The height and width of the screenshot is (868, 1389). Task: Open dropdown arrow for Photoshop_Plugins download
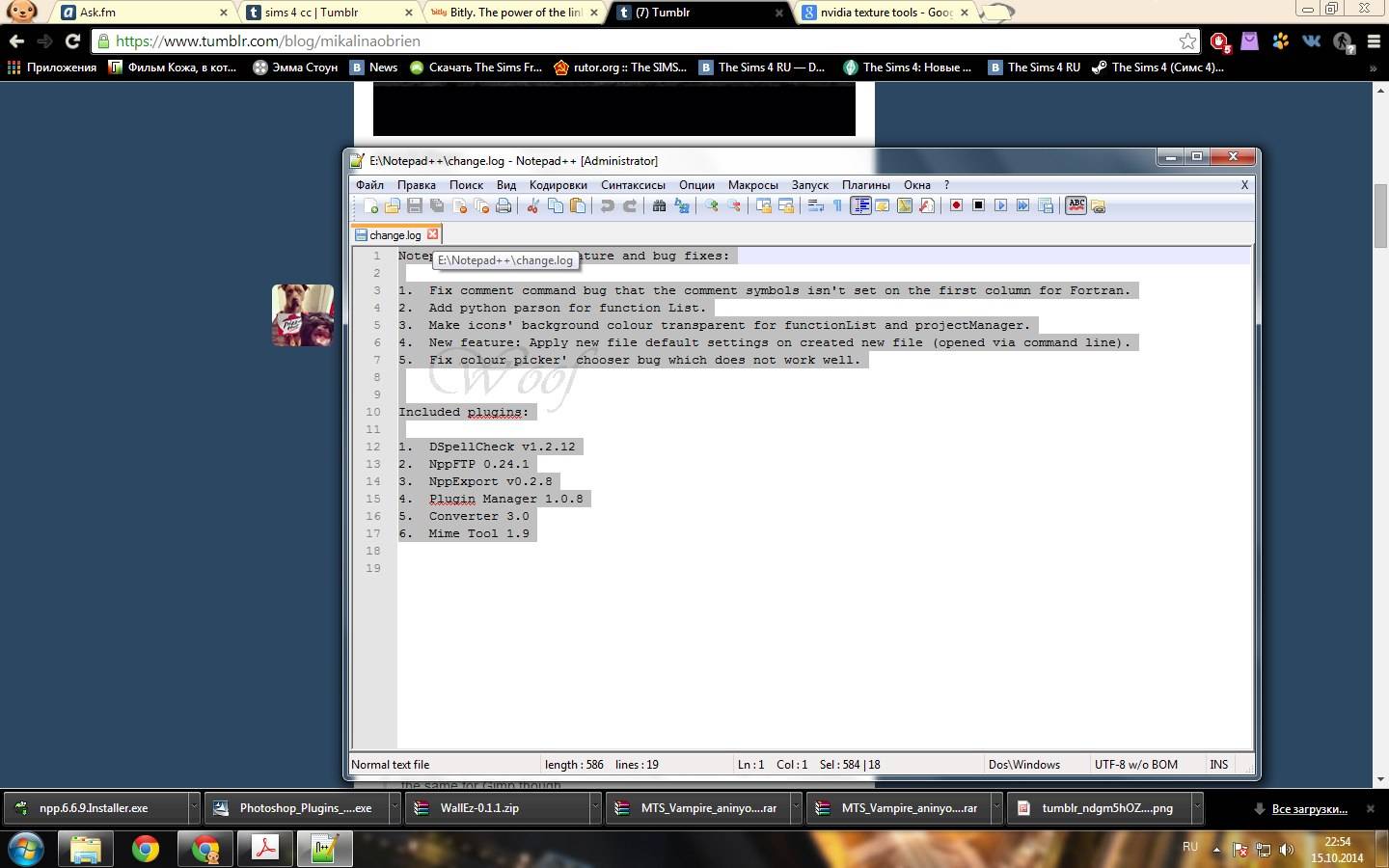pos(395,808)
